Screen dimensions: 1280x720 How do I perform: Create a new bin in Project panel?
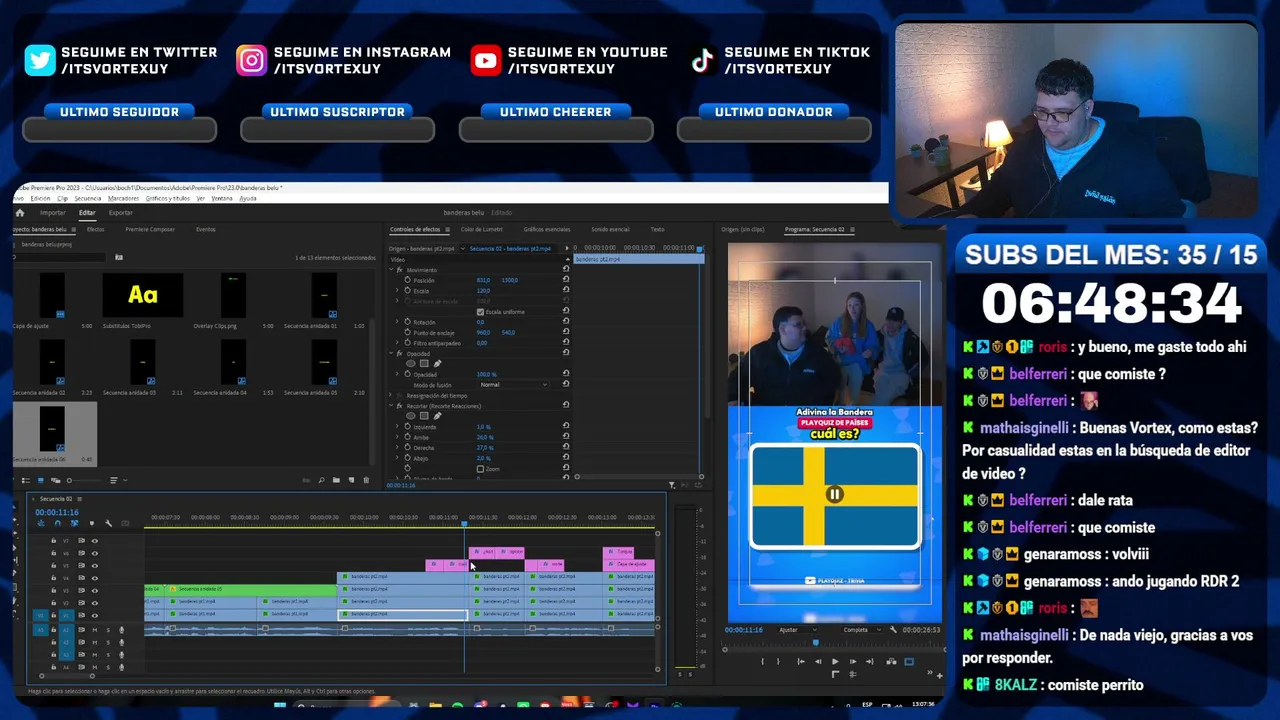click(x=336, y=480)
